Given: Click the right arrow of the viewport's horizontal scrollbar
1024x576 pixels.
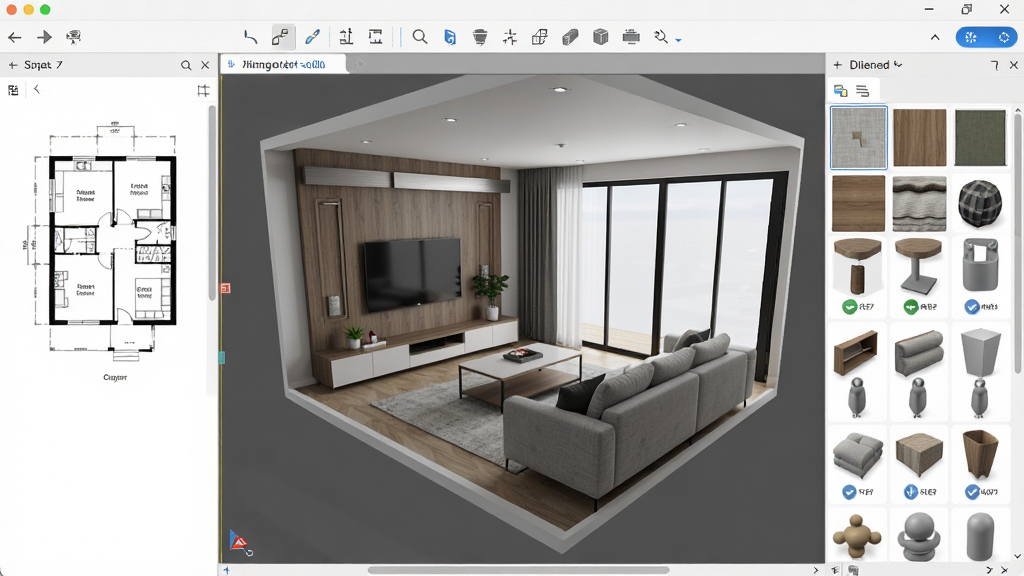Looking at the screenshot, I should point(816,570).
